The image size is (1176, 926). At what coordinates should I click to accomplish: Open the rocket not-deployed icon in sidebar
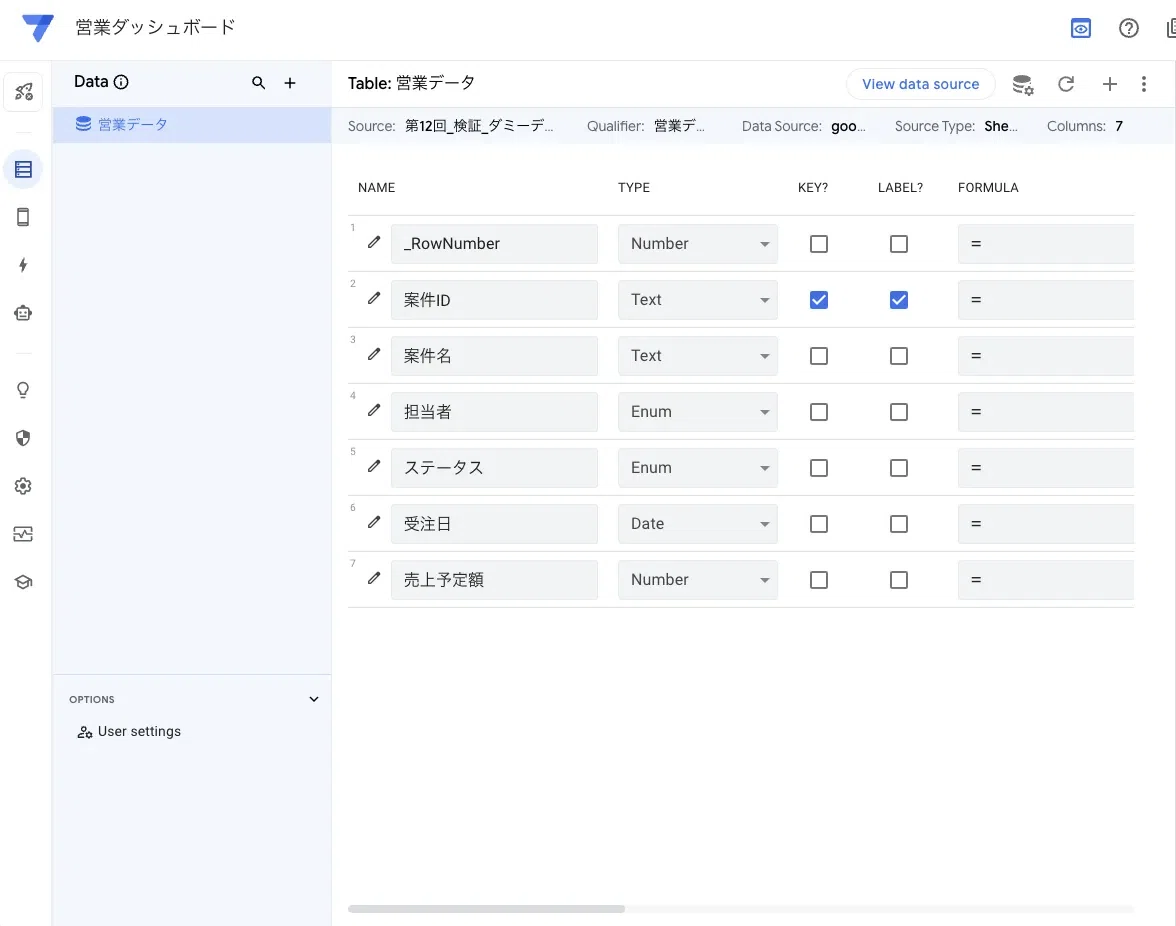(23, 92)
